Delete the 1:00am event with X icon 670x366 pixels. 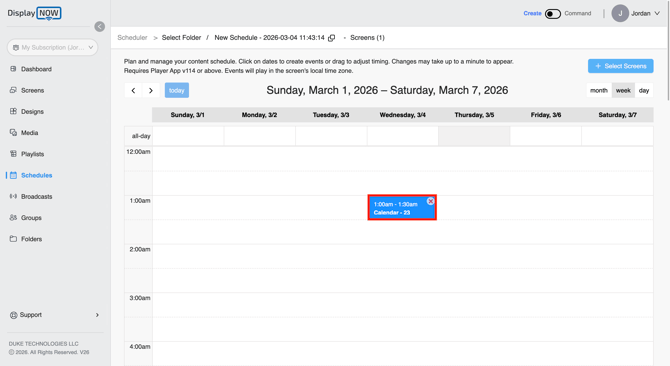pyautogui.click(x=431, y=201)
